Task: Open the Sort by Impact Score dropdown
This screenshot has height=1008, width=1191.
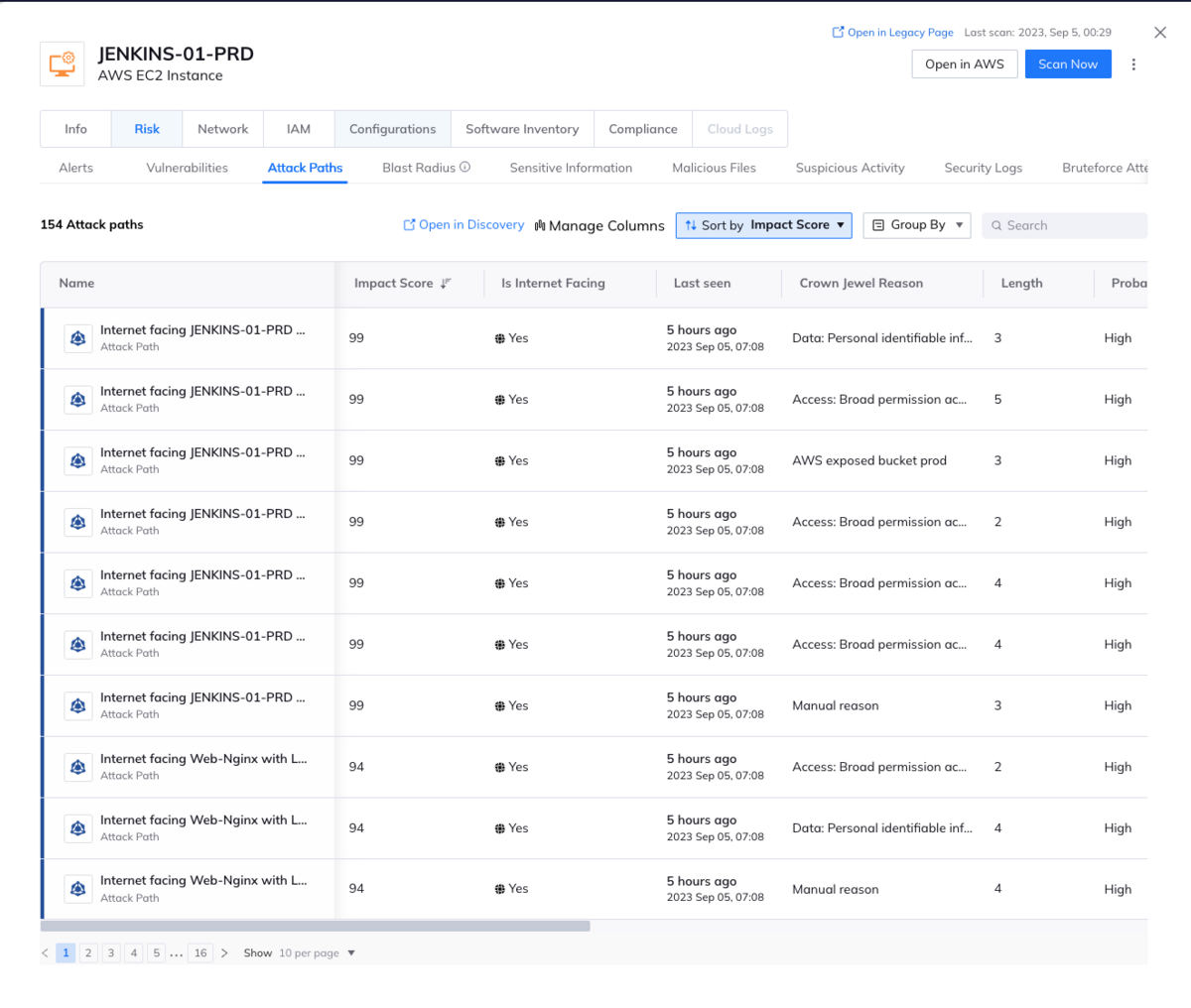Action: point(764,225)
